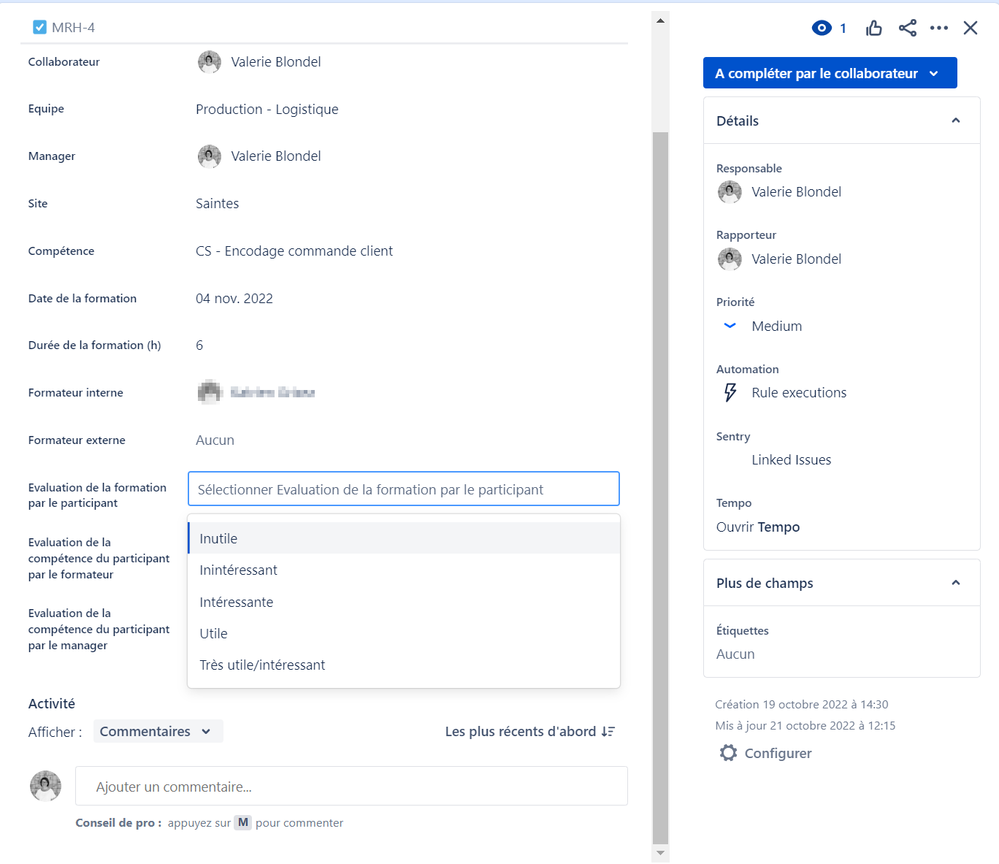999x864 pixels.
Task: Open the 'A compléter par le collaborateur' status dropdown
Action: (x=829, y=72)
